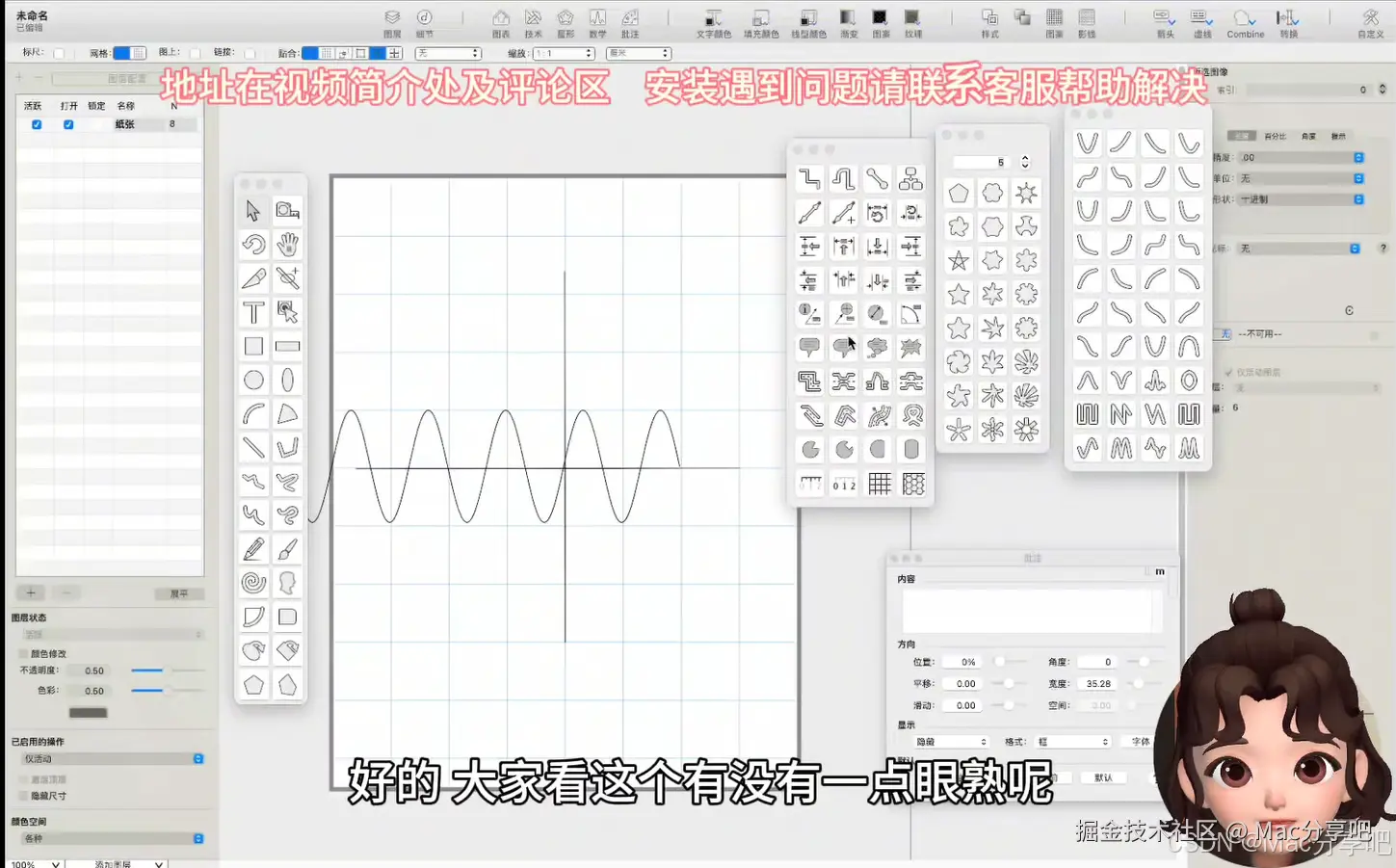The width and height of the screenshot is (1396, 868).
Task: Select the pentagon shape in star palette
Action: coord(959,193)
